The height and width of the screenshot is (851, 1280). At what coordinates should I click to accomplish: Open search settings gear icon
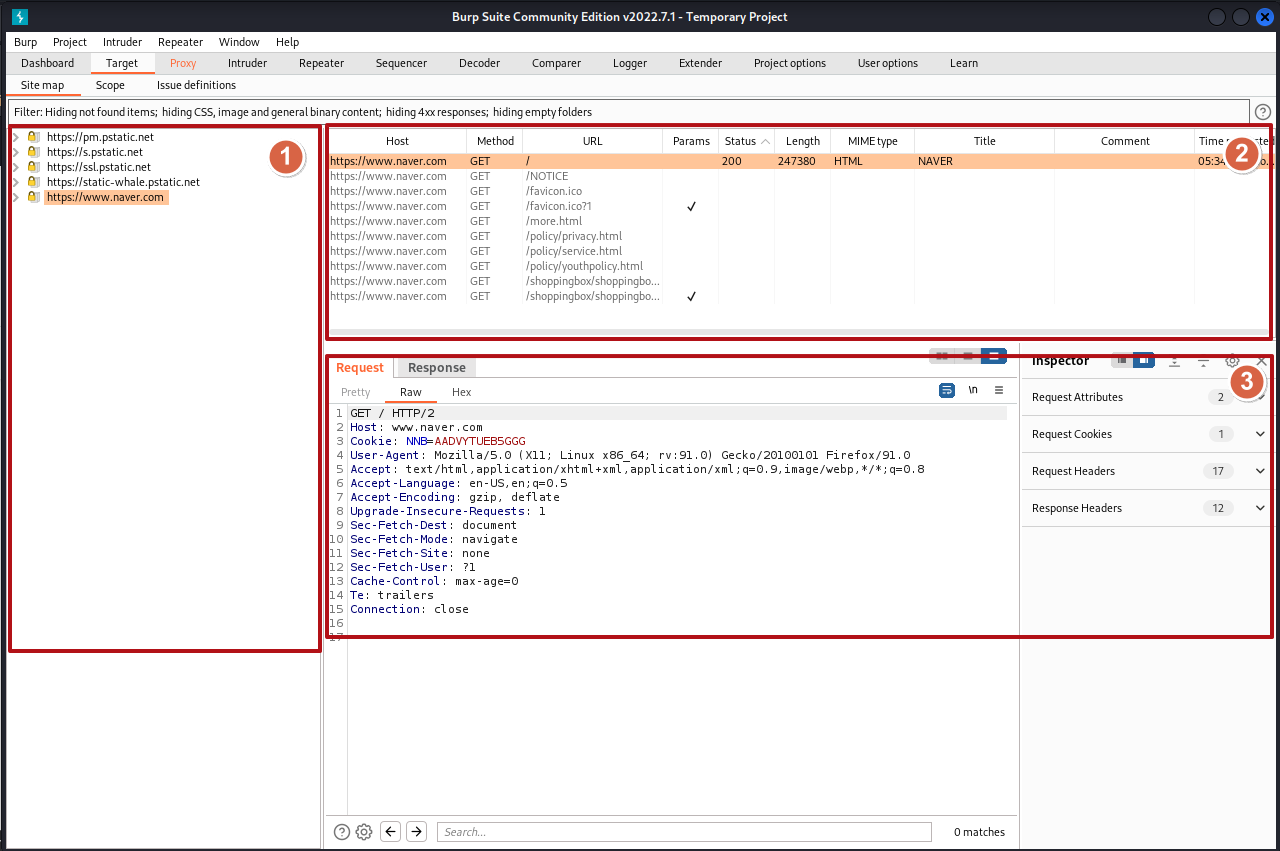click(364, 832)
